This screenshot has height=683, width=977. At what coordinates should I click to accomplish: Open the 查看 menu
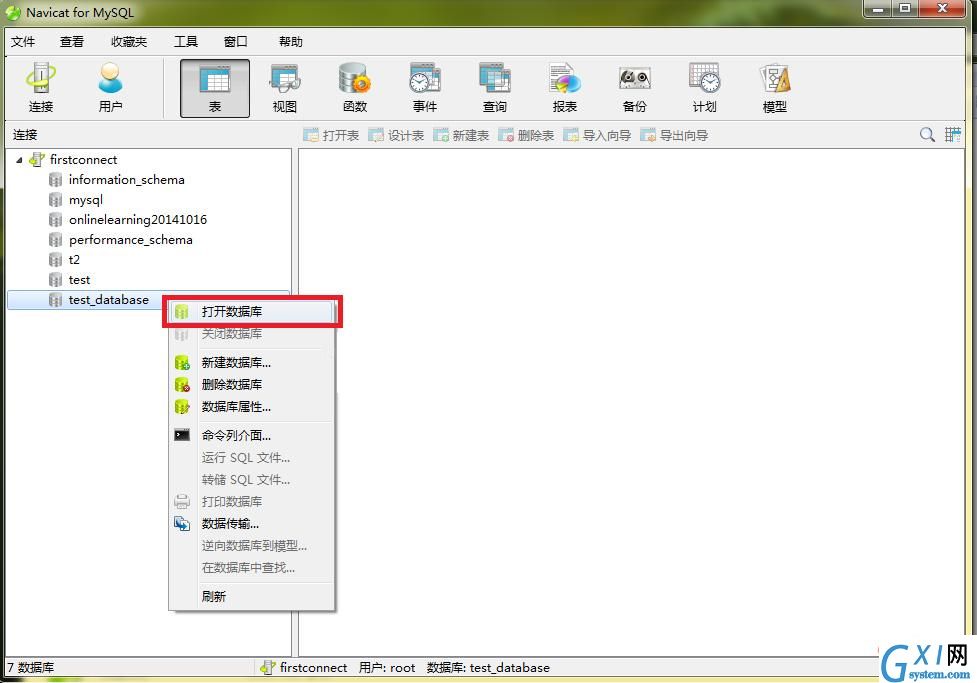pos(72,42)
